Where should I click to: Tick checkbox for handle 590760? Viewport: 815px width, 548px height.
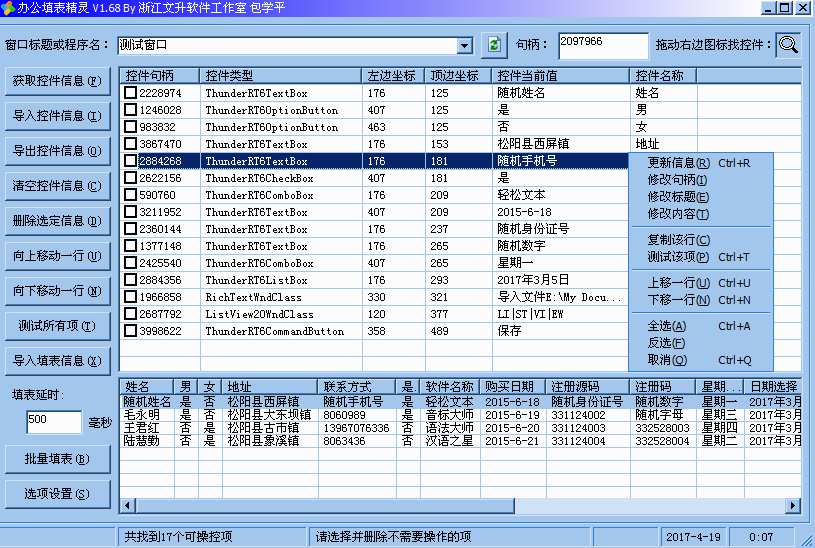click(x=130, y=195)
